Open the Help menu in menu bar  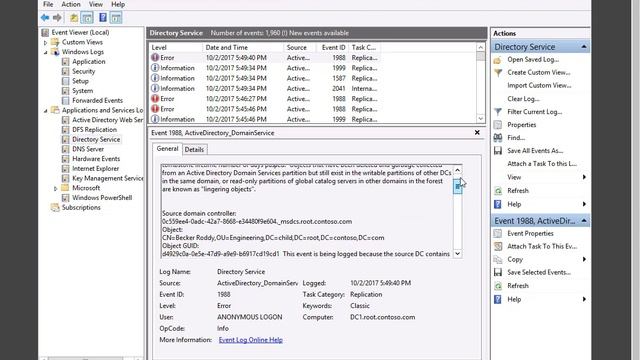click(118, 4)
